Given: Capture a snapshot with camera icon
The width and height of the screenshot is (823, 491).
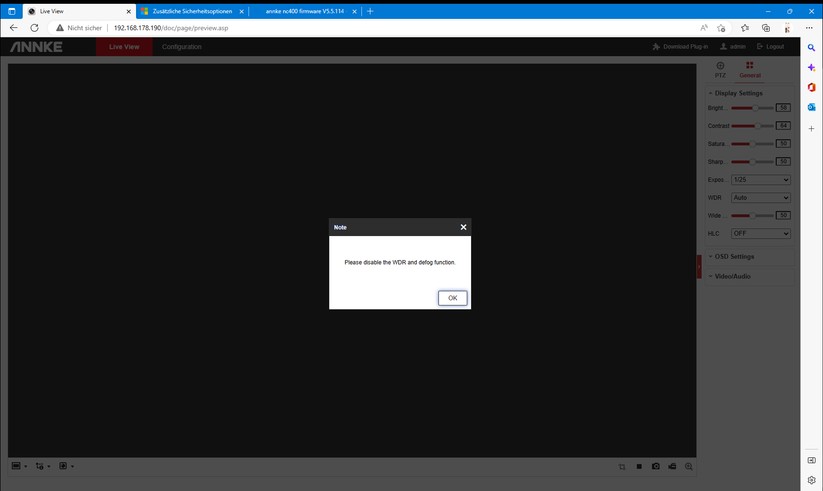Looking at the screenshot, I should point(656,466).
